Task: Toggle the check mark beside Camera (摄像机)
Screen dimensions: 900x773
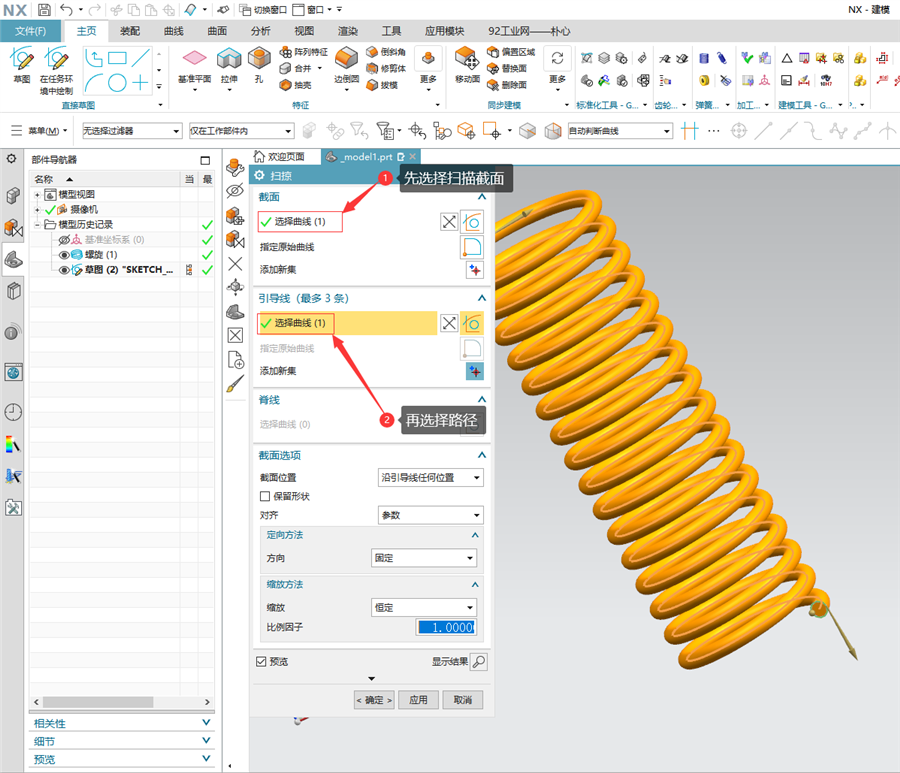Action: click(x=51, y=209)
